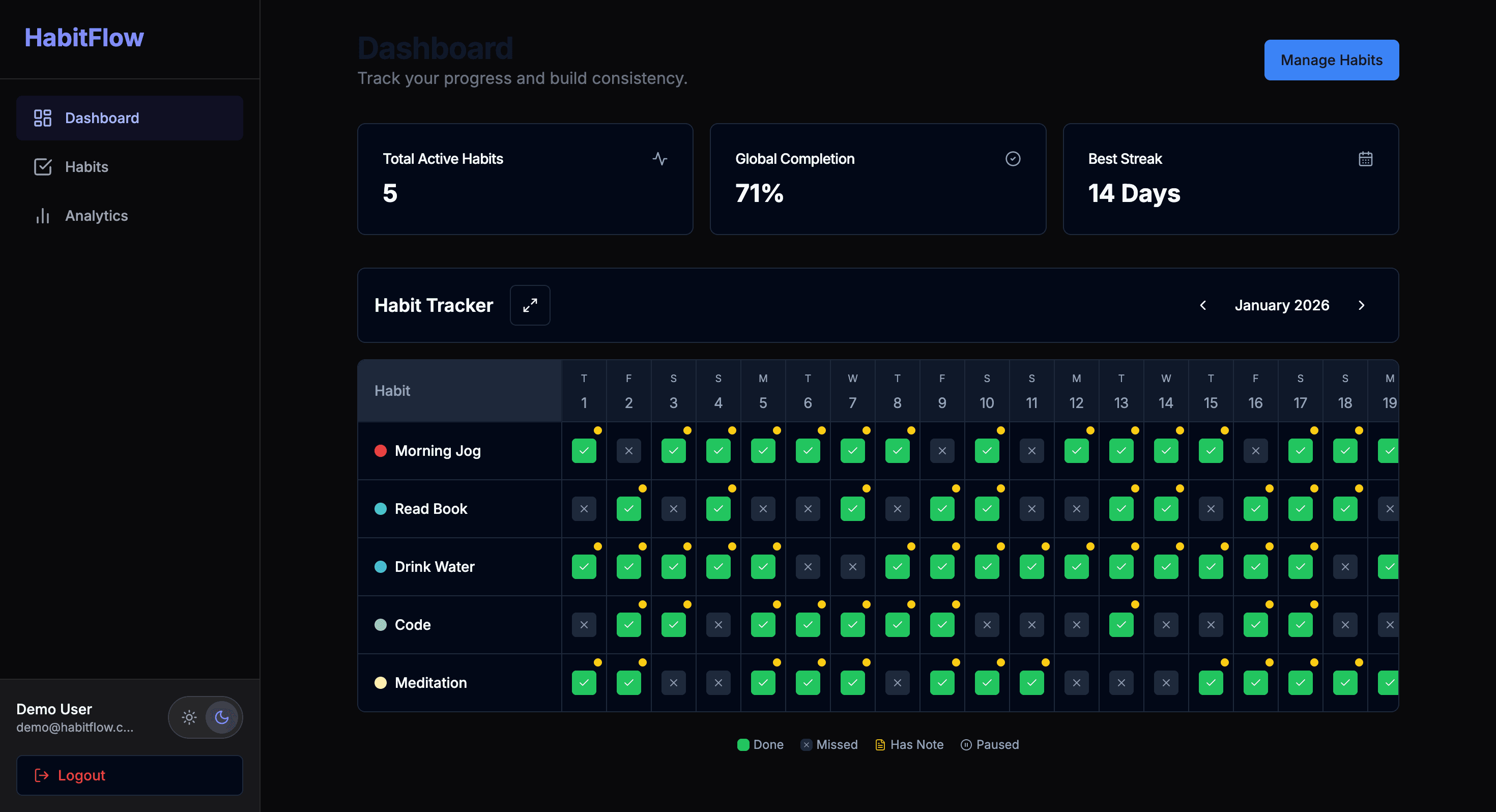Screen dimensions: 1496x812
Task: Open Analytics via the bar chart icon
Action: pyautogui.click(x=43, y=216)
